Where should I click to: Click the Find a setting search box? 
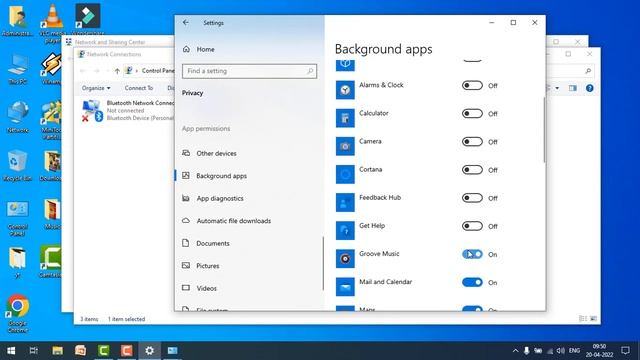pos(249,71)
